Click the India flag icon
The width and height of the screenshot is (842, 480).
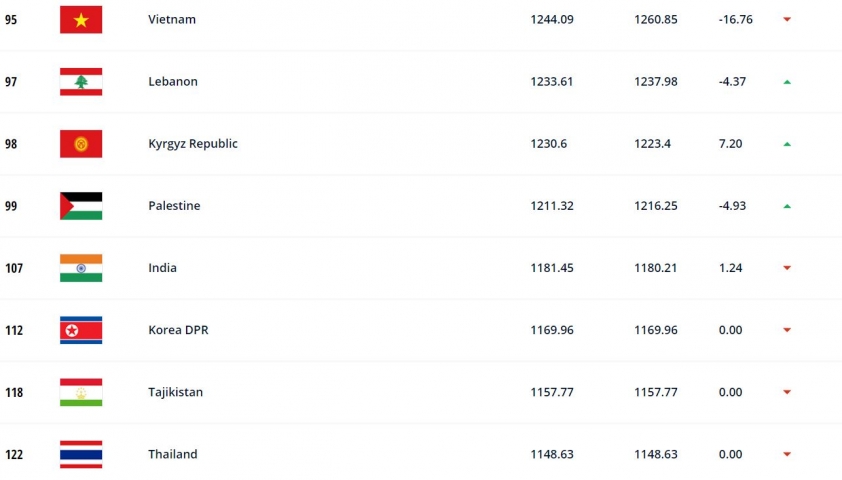click(81, 268)
